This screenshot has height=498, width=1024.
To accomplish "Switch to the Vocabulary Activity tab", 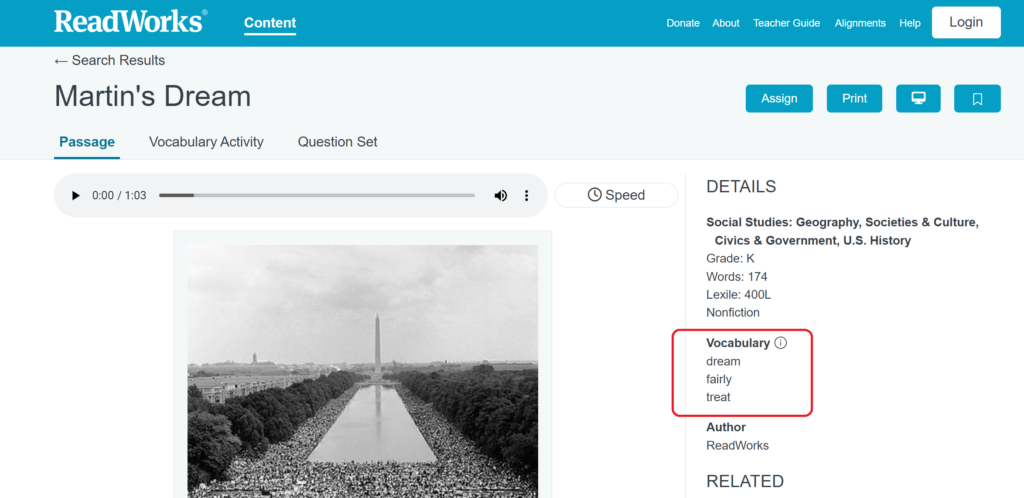I will pyautogui.click(x=206, y=142).
